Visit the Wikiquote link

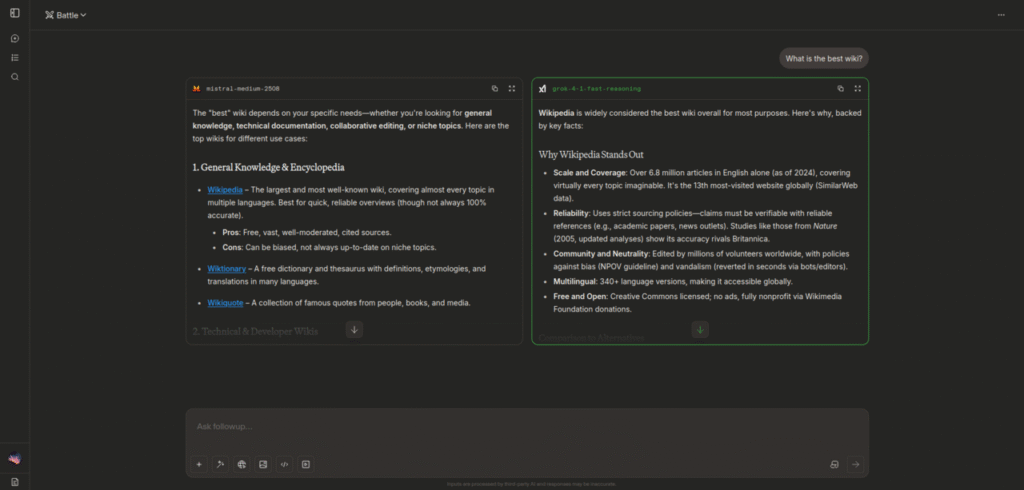click(x=225, y=303)
